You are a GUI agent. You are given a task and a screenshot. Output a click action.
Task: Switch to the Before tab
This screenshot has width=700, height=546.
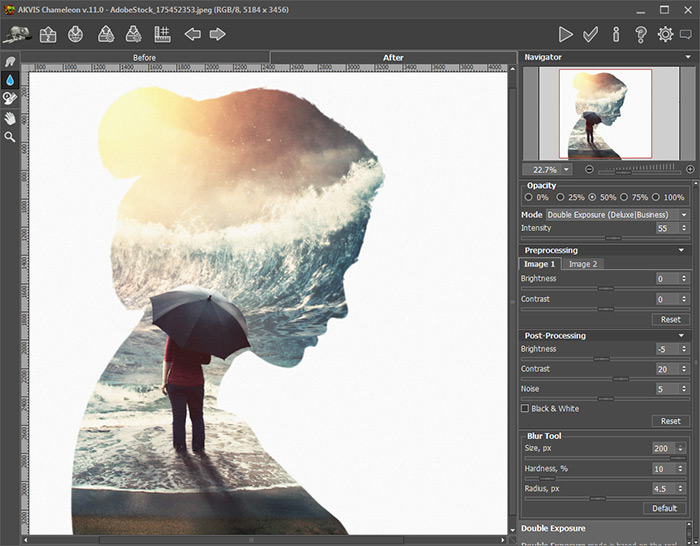click(145, 57)
